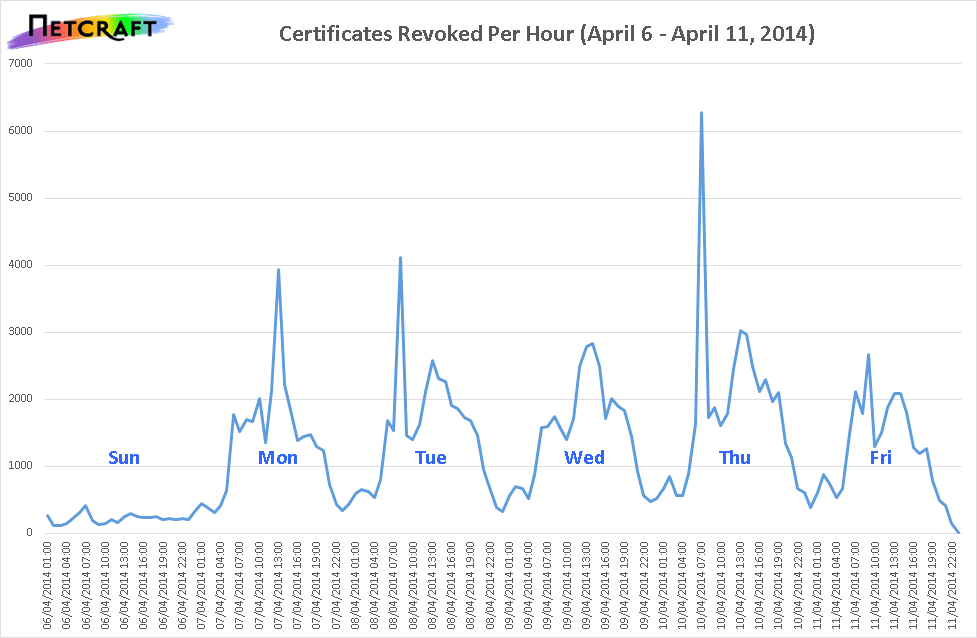Click the Fri day label
The width and height of the screenshot is (977, 638).
(x=880, y=458)
